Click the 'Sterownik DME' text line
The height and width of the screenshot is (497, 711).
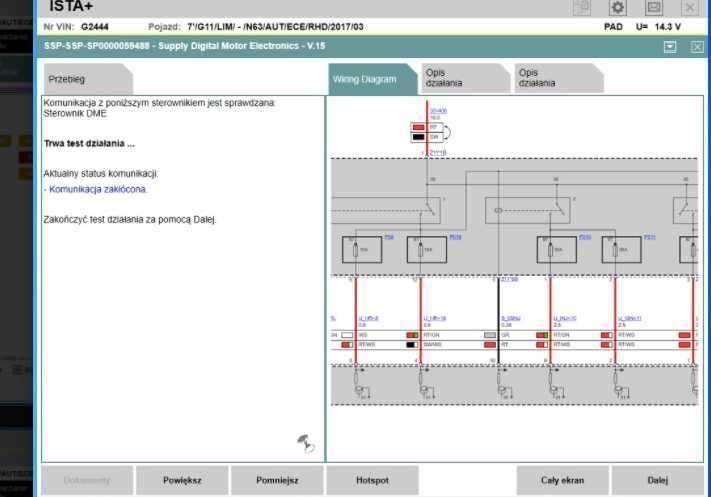(x=75, y=113)
